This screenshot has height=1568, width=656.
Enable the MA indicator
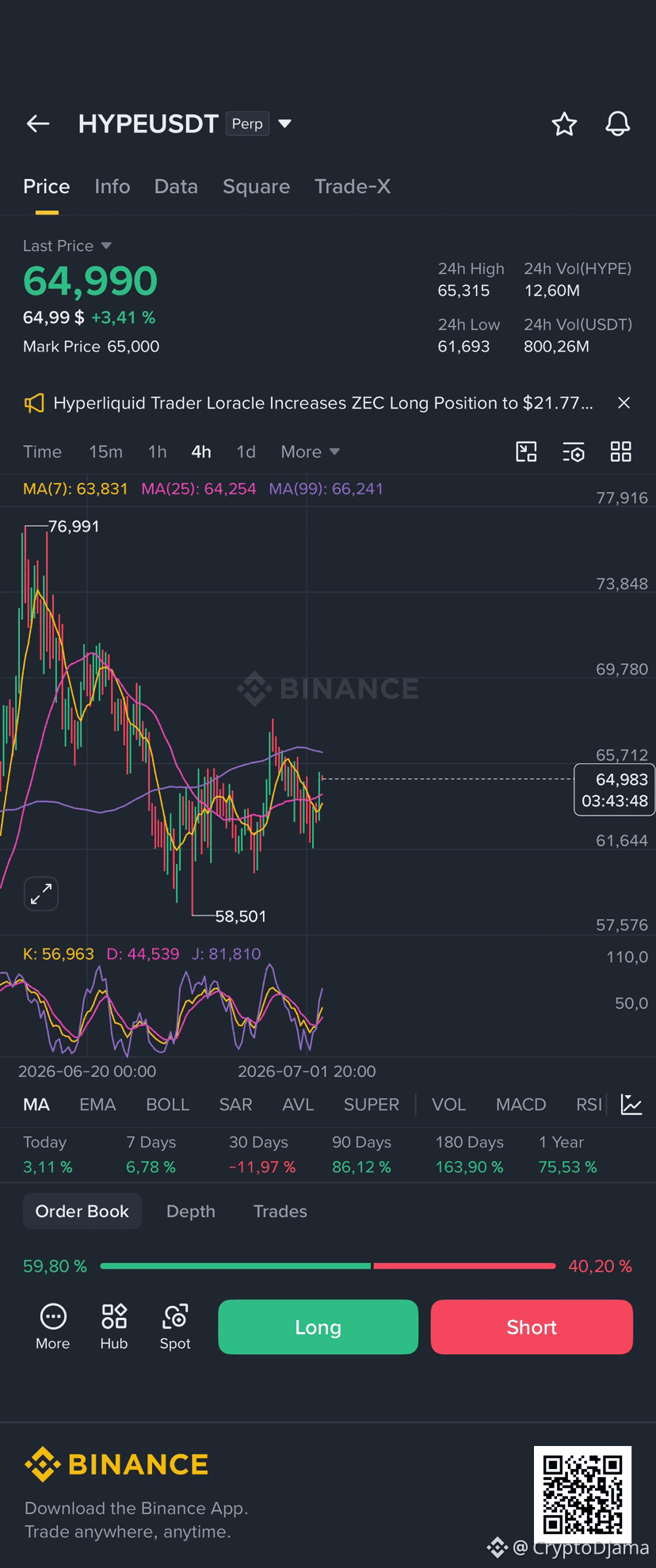click(36, 1104)
